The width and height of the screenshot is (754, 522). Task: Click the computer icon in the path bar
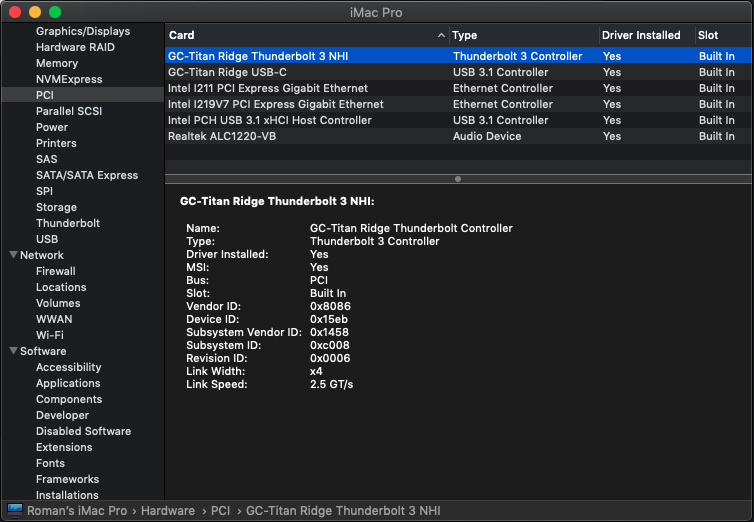click(14, 511)
